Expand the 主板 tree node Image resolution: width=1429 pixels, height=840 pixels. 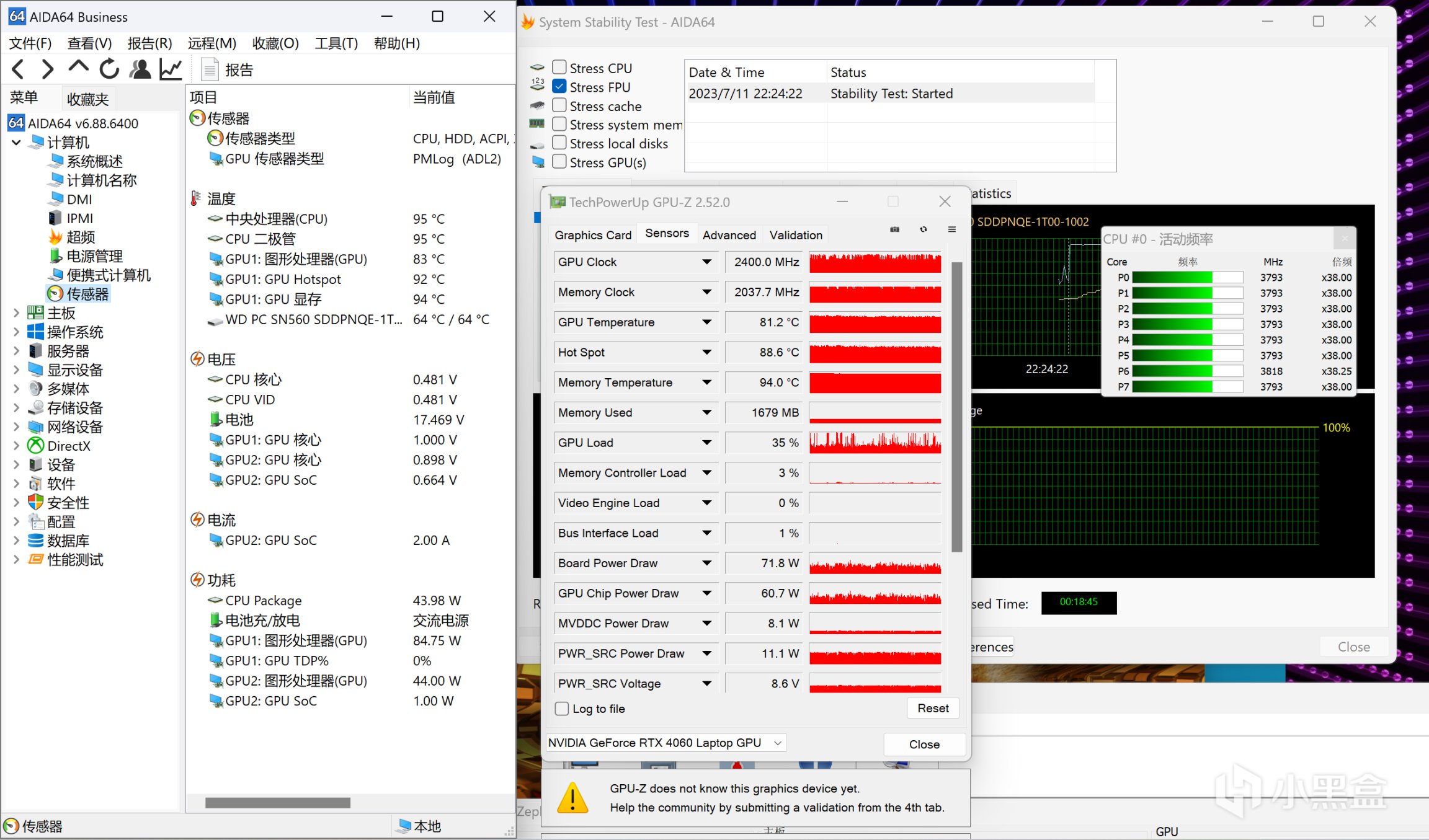point(16,313)
